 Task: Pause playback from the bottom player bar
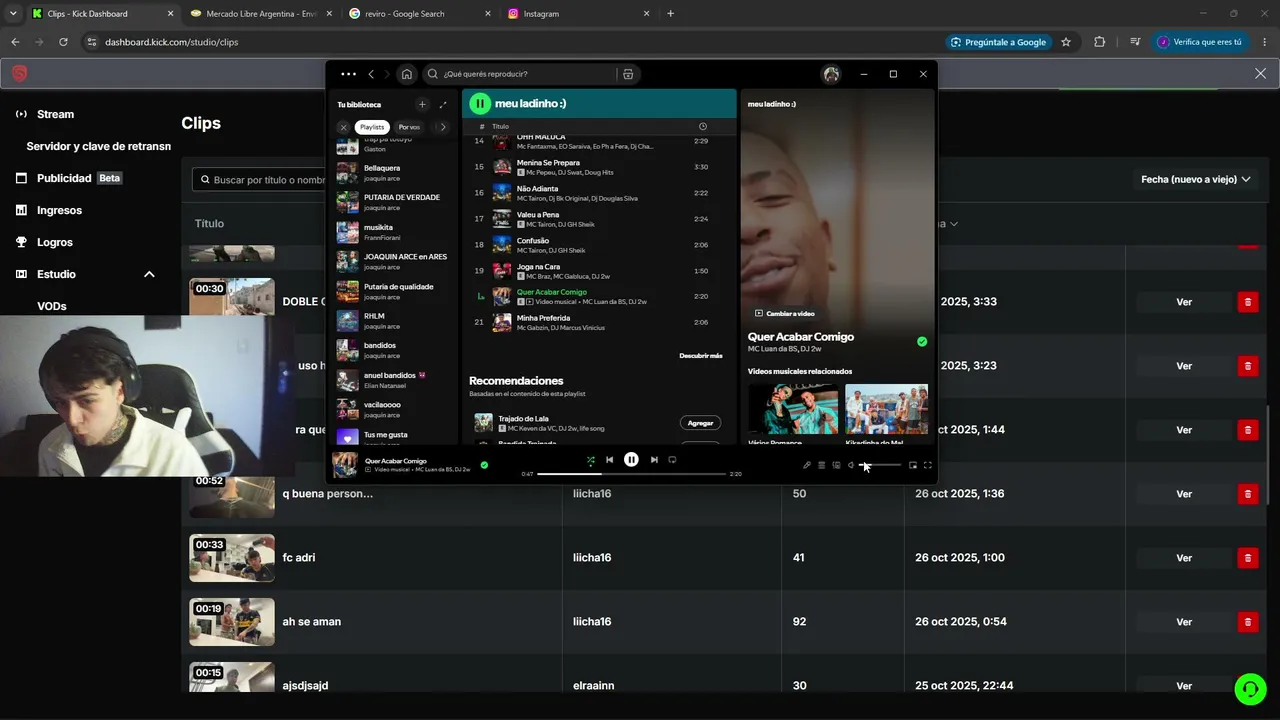pyautogui.click(x=631, y=460)
